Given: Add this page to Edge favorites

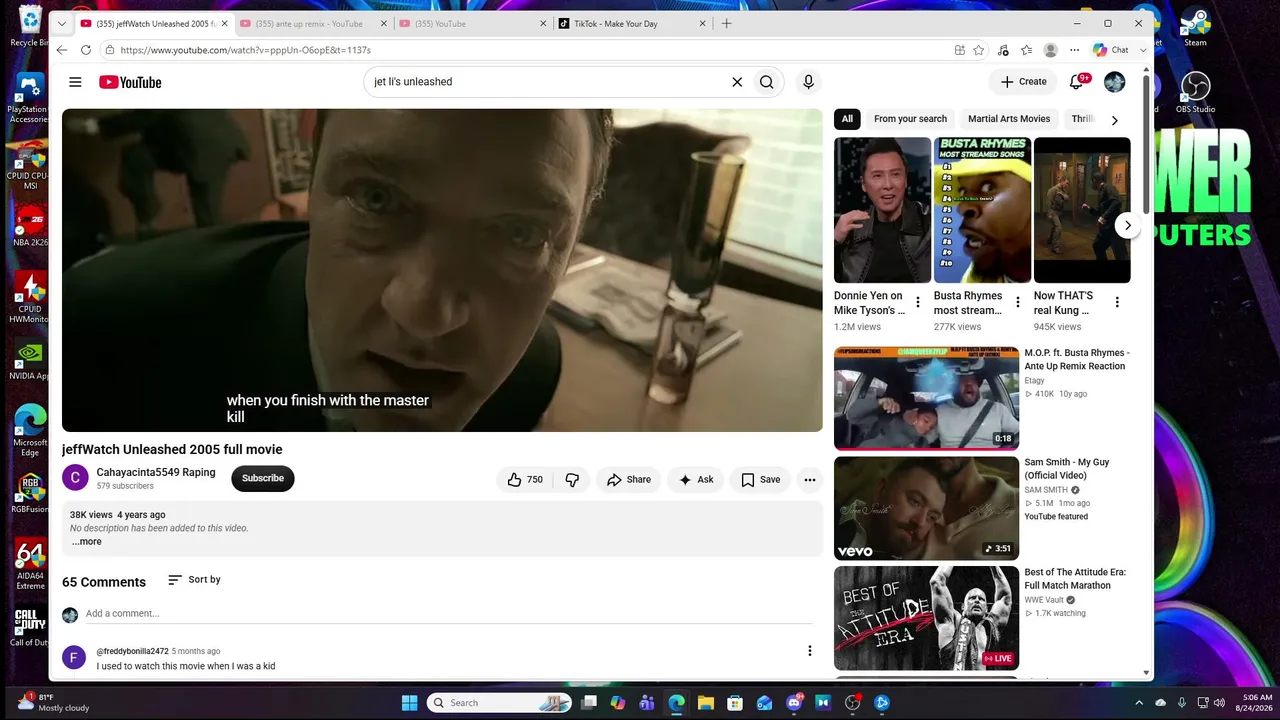Looking at the screenshot, I should pyautogui.click(x=979, y=50).
